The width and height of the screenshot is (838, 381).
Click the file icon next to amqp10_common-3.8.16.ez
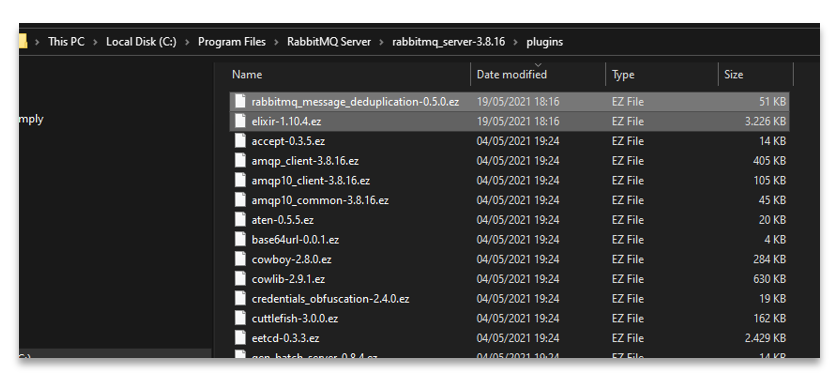(x=241, y=200)
